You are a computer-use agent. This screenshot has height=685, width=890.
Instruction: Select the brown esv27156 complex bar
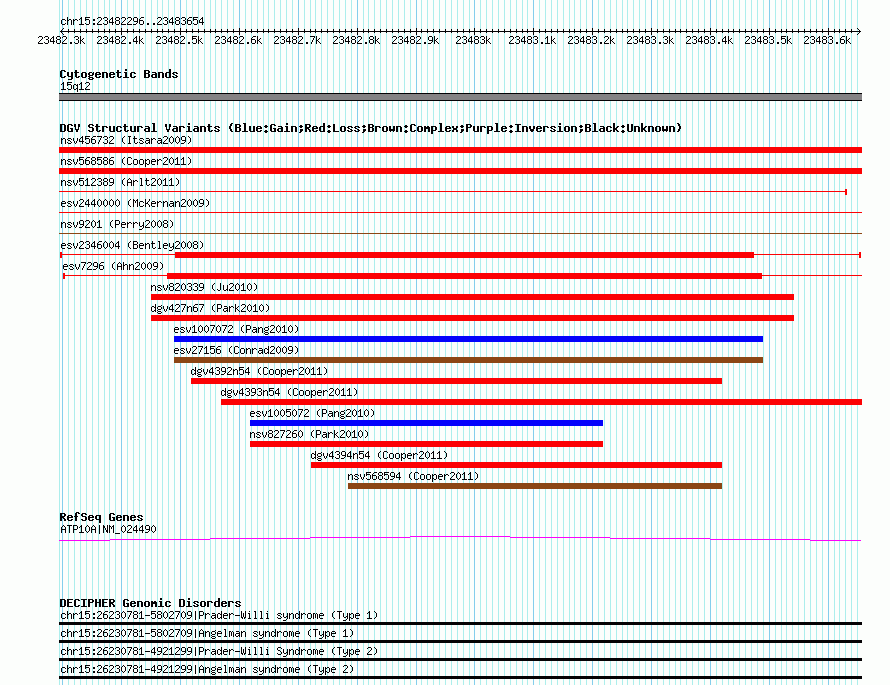[x=468, y=360]
